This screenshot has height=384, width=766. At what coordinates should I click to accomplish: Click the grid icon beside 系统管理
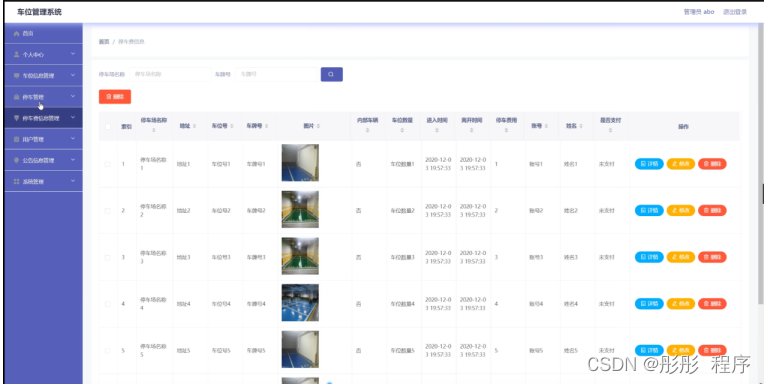pyautogui.click(x=16, y=181)
